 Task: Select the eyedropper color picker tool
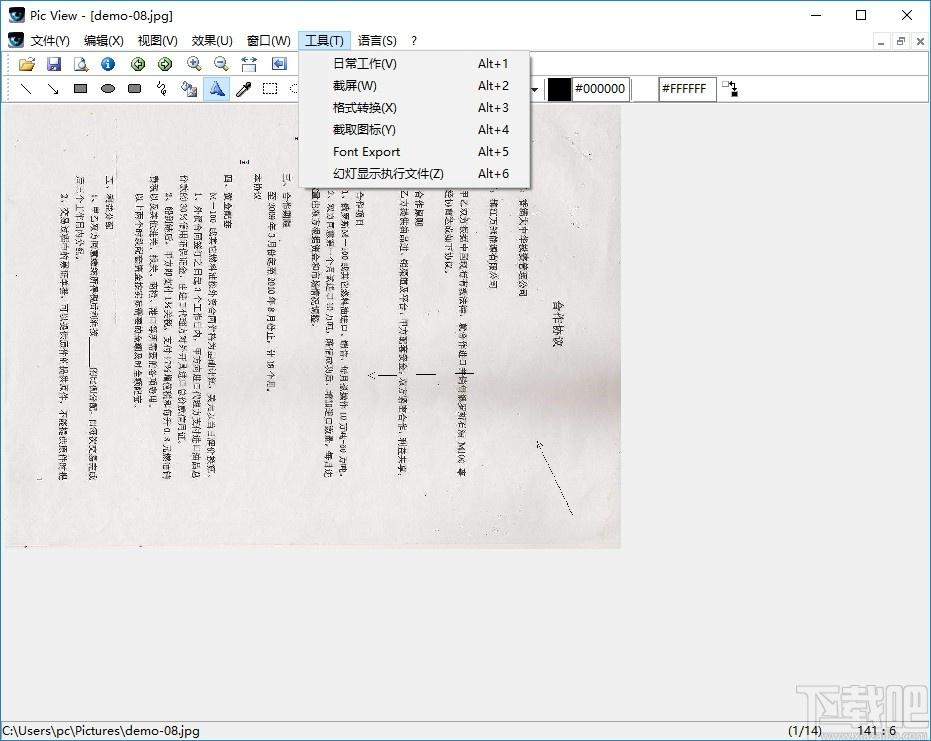tap(243, 89)
